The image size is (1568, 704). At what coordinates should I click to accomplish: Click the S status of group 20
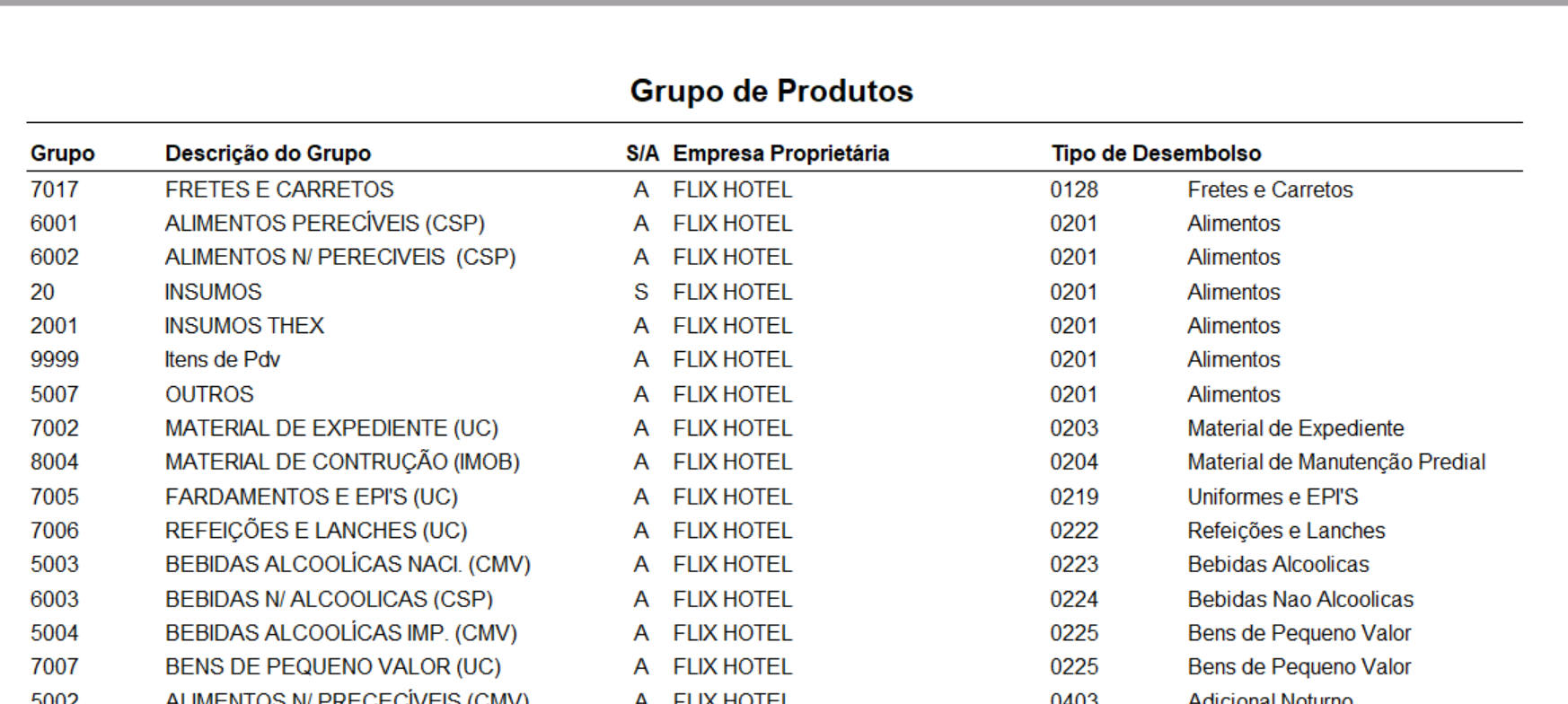pos(641,292)
